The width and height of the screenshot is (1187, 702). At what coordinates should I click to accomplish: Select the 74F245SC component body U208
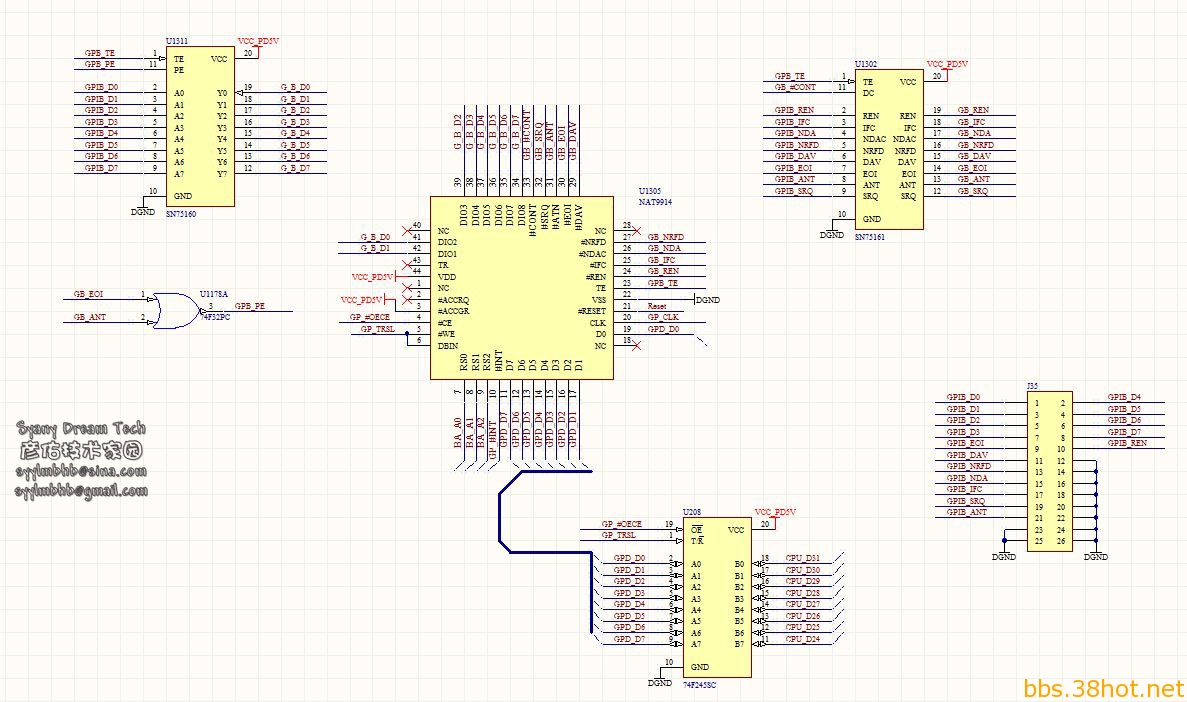[x=717, y=597]
